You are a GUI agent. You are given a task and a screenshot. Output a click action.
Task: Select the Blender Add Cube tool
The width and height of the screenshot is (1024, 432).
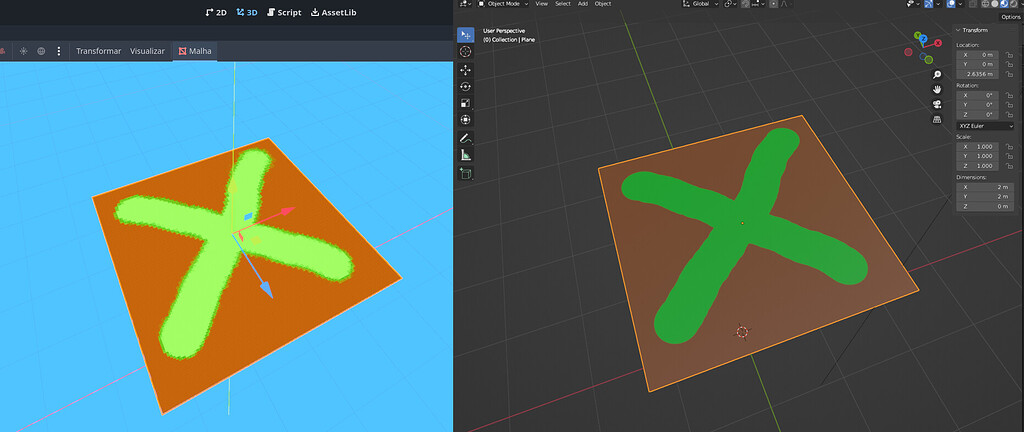click(x=466, y=173)
